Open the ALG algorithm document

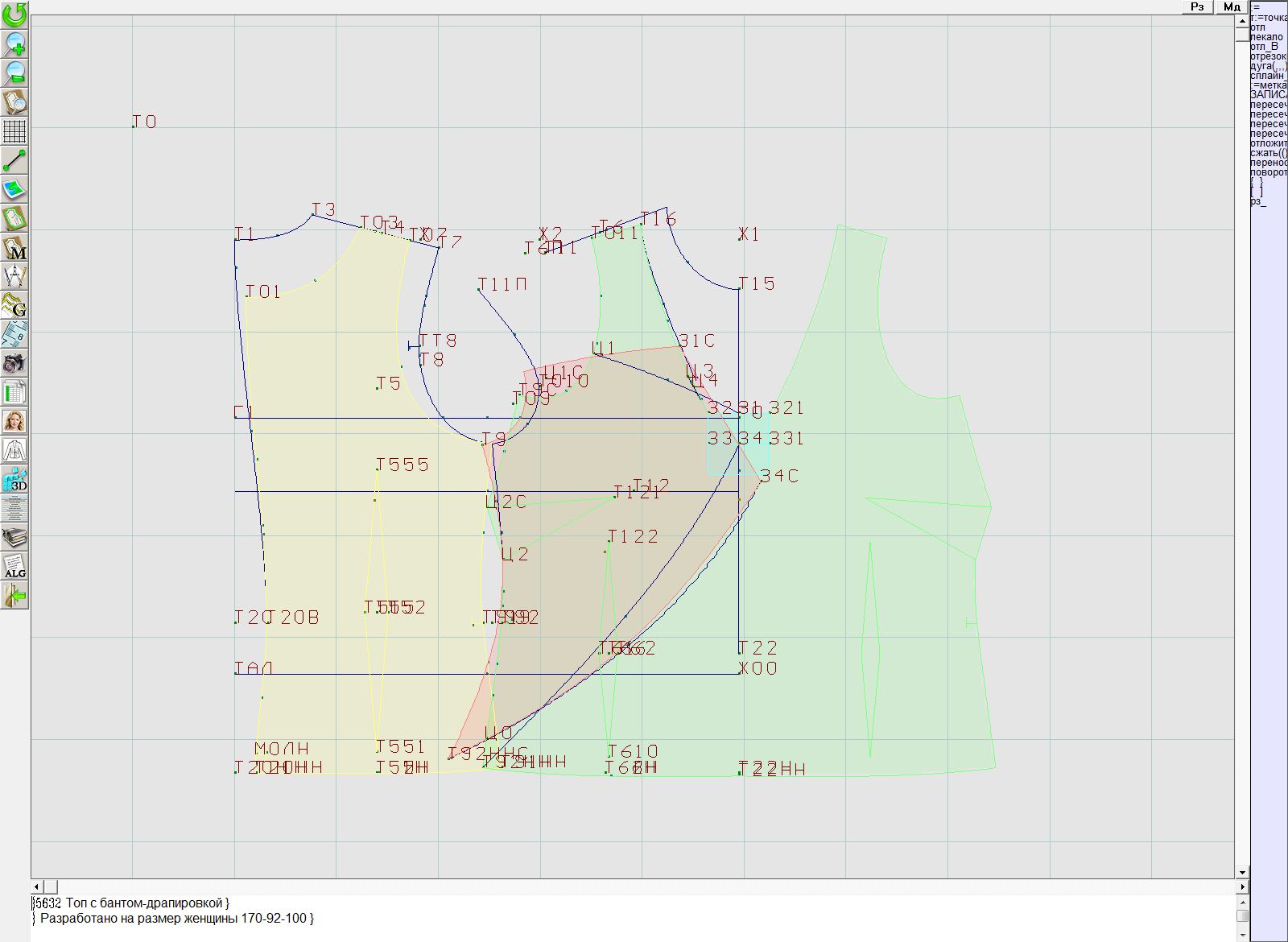[14, 566]
